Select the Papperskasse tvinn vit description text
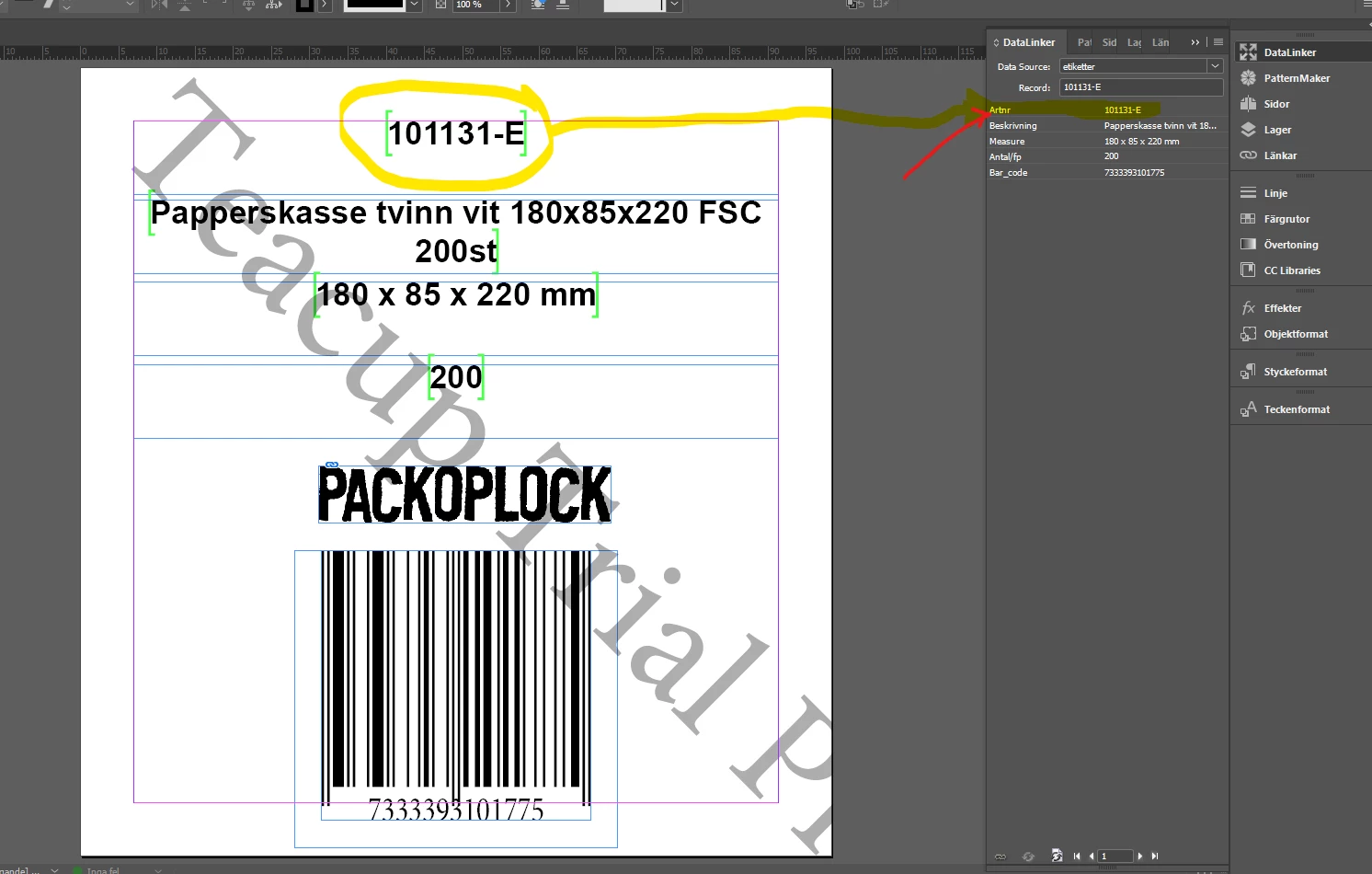Screen dimensions: 1372x874 tap(456, 231)
